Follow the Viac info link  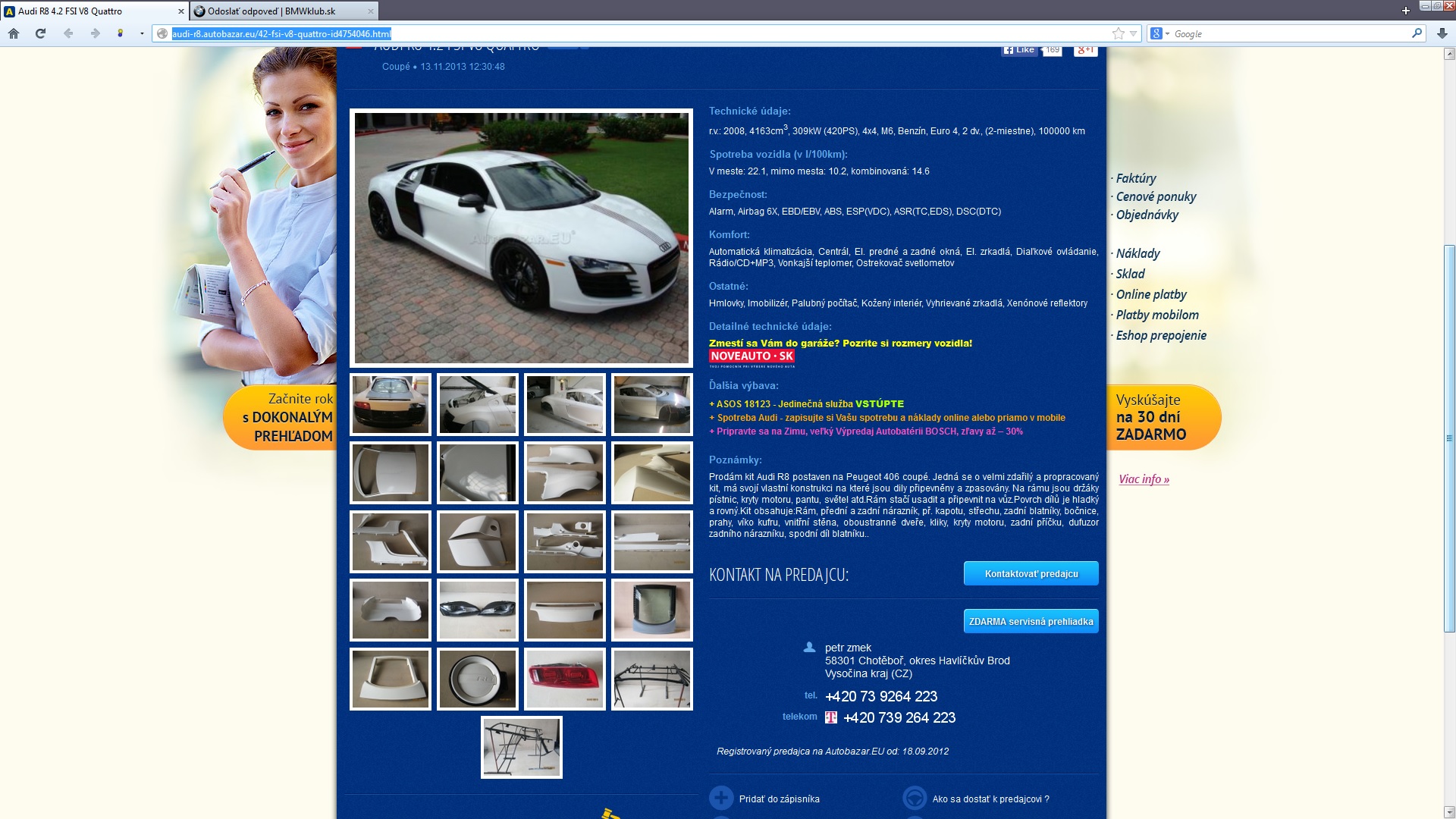pyautogui.click(x=1144, y=479)
